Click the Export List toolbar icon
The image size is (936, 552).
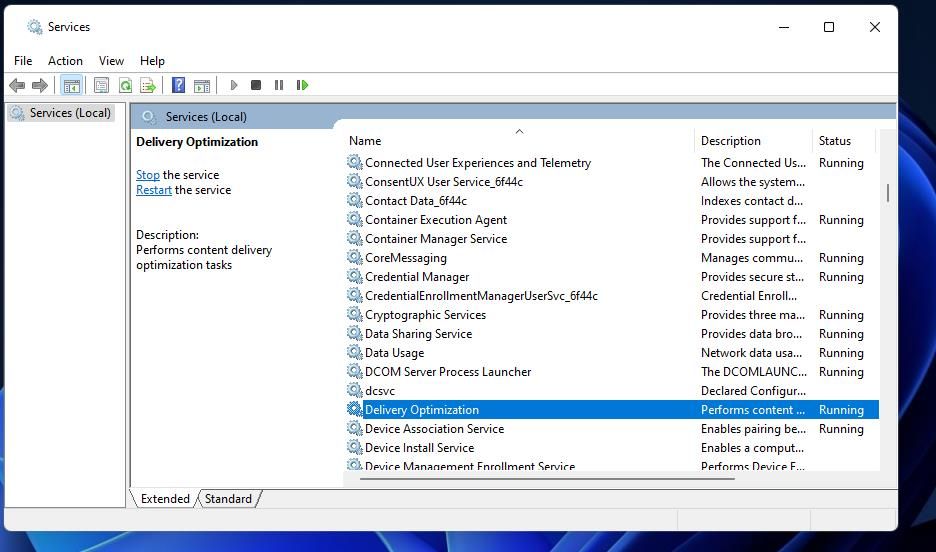click(x=148, y=85)
